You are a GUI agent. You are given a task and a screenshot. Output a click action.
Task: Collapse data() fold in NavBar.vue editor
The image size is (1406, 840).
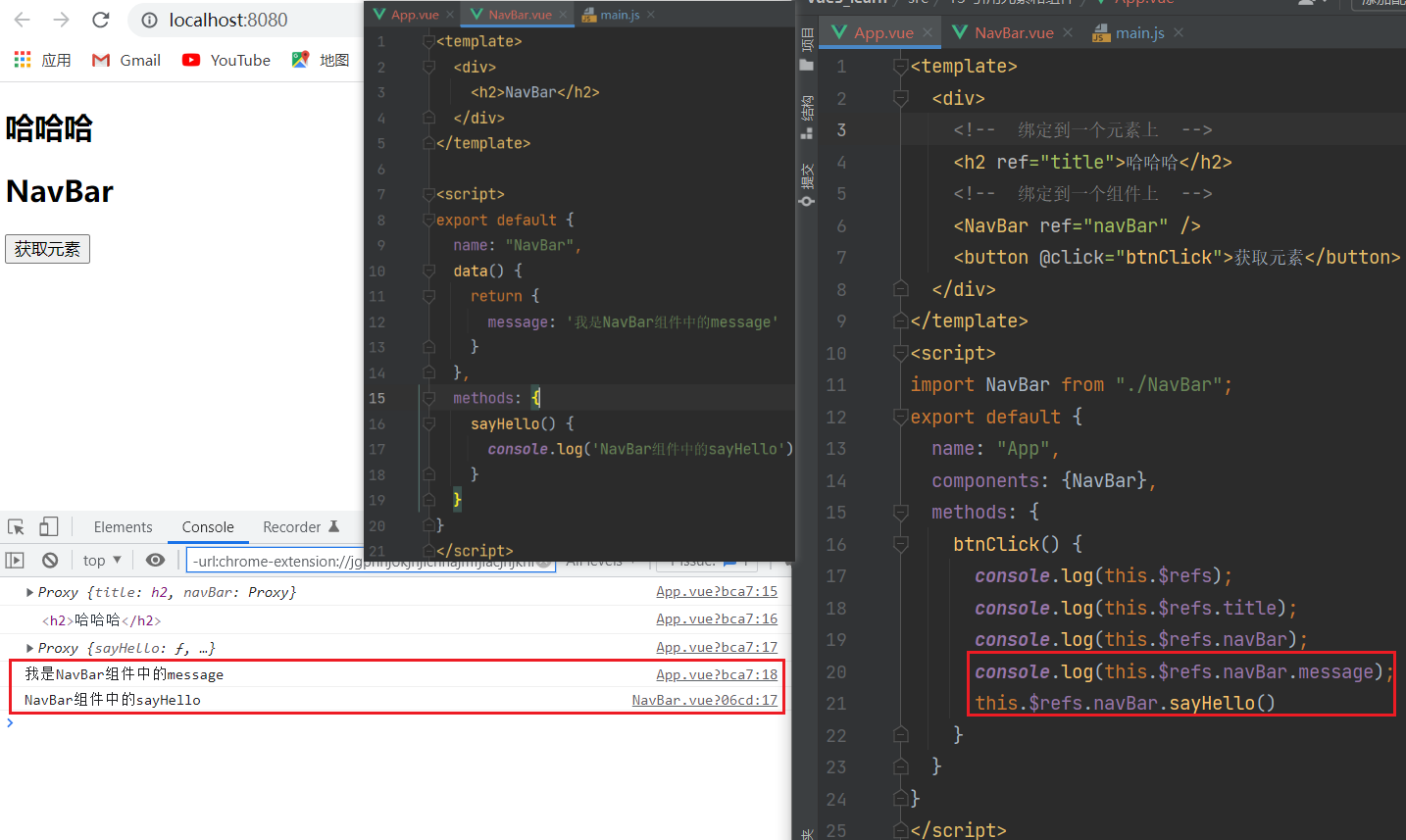pos(428,271)
